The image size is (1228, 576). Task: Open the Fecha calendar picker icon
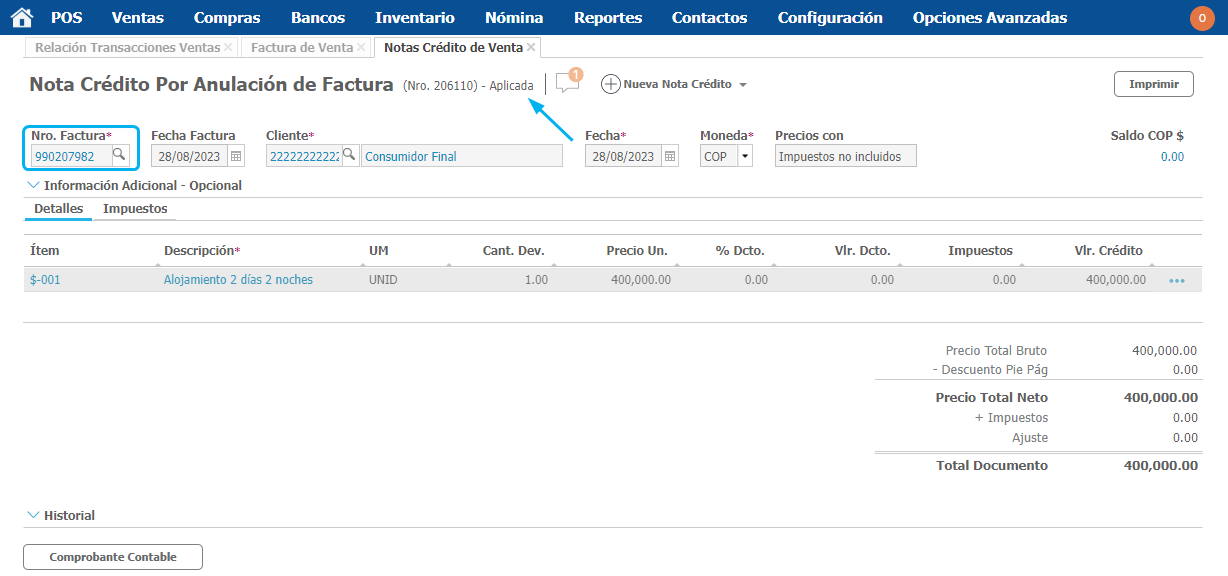(x=670, y=156)
